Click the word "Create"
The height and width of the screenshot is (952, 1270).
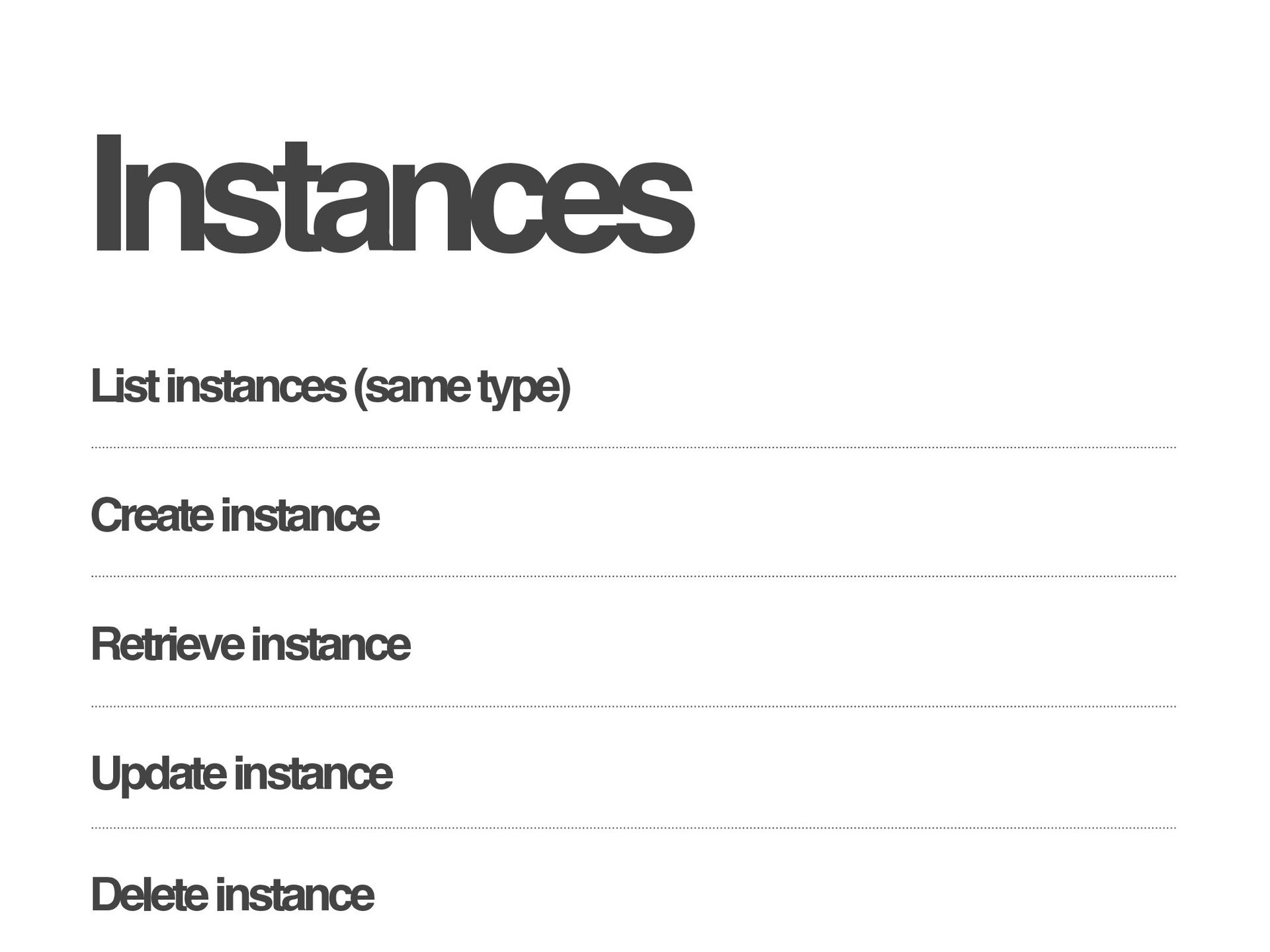pos(151,516)
